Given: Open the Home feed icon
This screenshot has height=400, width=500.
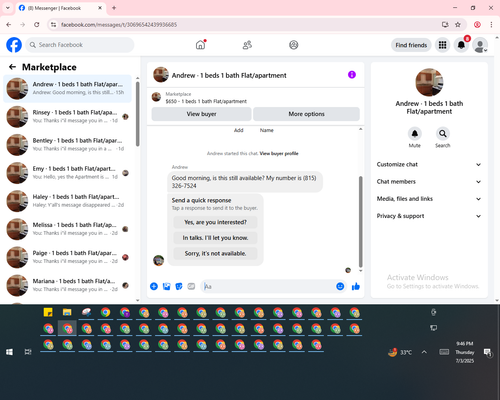Looking at the screenshot, I should point(200,45).
